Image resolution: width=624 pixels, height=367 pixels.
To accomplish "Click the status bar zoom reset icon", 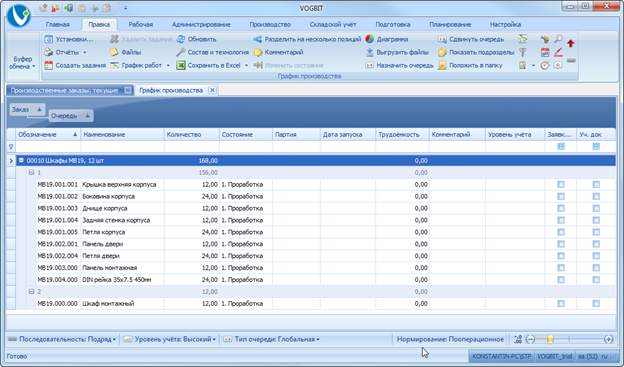I will (518, 339).
